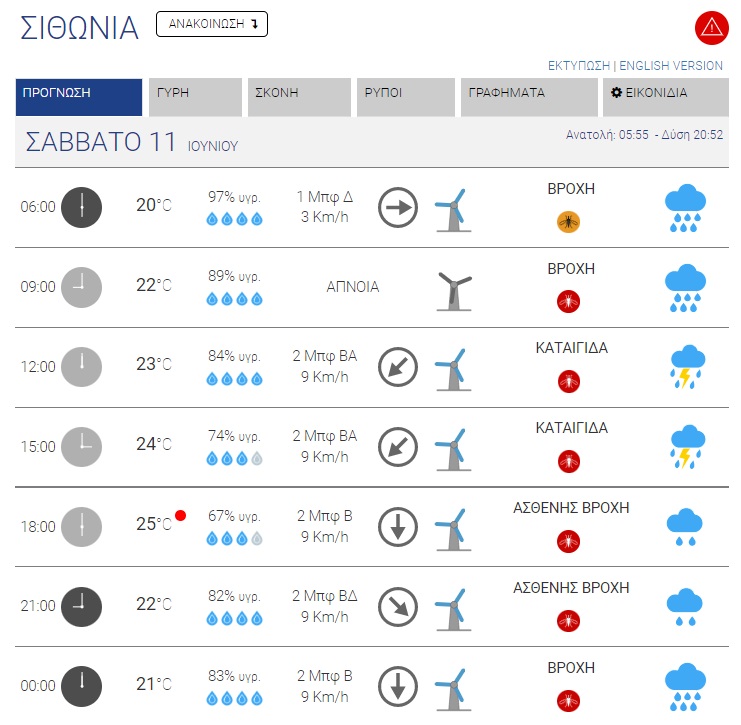Click the still wind turbine icon at 09:00
Viewport: 741px width, 725px height.
453,289
